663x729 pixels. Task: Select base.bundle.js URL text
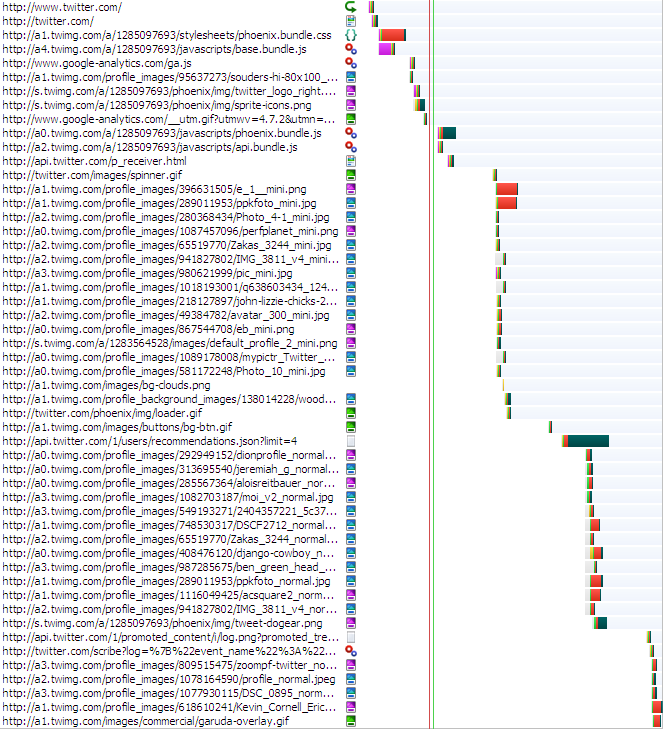click(x=154, y=49)
